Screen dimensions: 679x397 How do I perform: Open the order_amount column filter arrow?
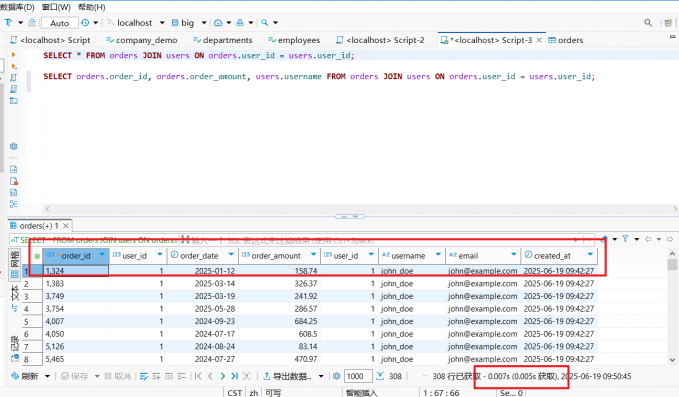click(313, 255)
